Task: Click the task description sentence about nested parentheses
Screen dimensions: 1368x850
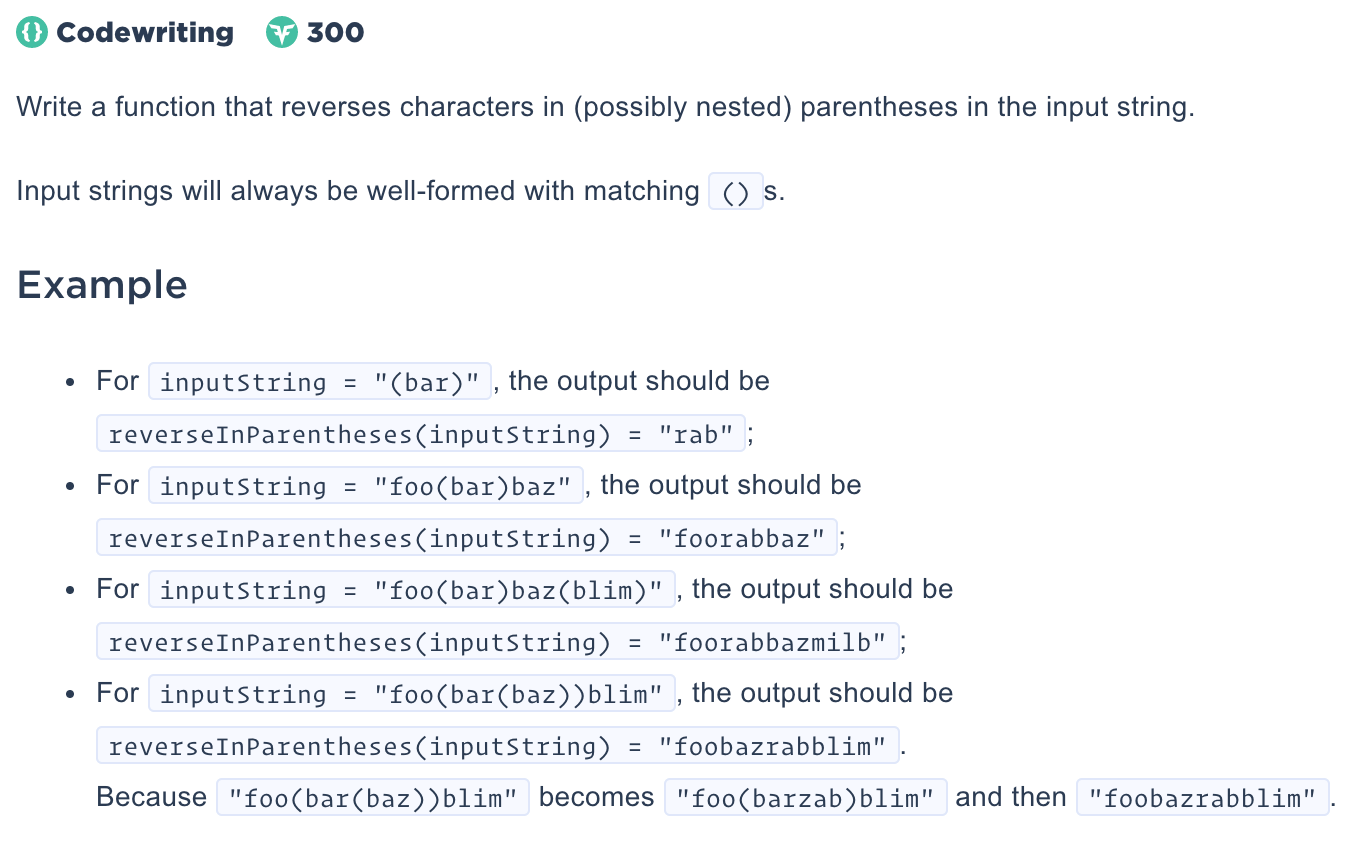Action: coord(606,106)
